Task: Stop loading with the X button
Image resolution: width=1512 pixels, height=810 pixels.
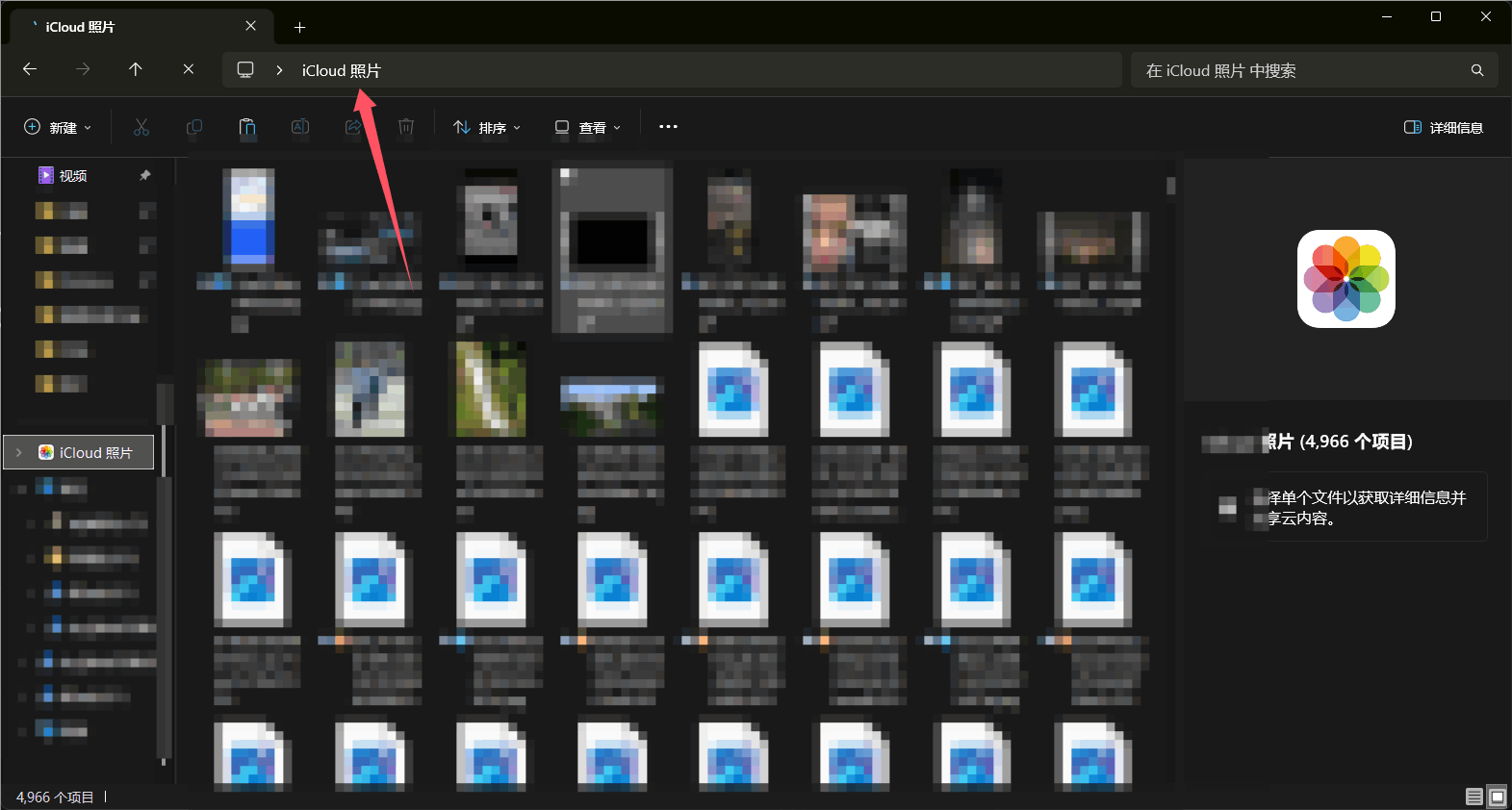Action: (x=189, y=69)
